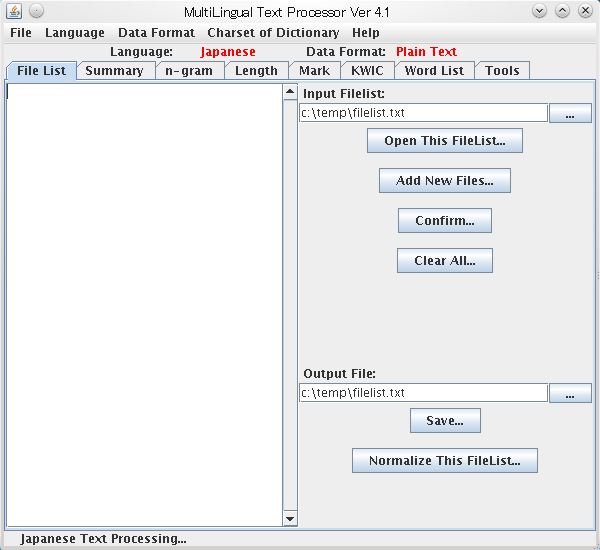Click the round pin button in title bar
This screenshot has height=550, width=600.
pos(36,11)
